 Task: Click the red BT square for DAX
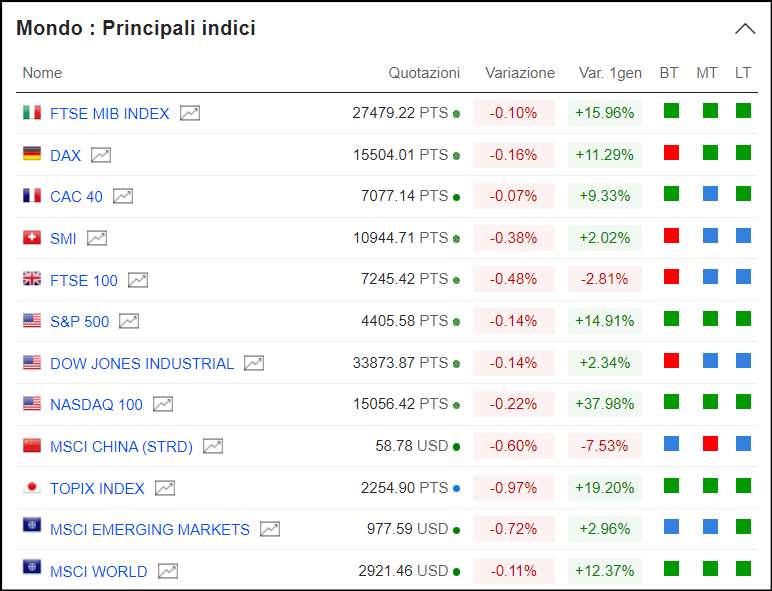pyautogui.click(x=671, y=153)
